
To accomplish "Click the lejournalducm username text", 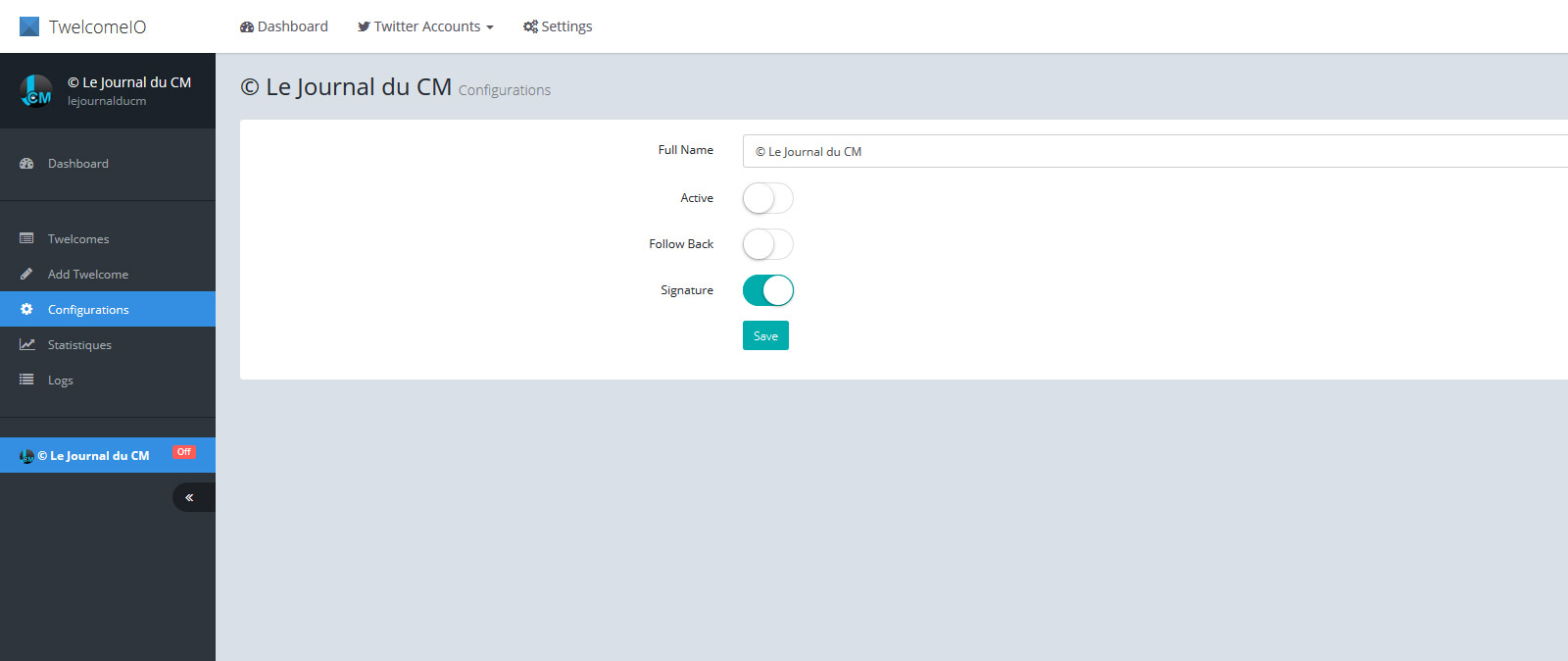I will 107,101.
